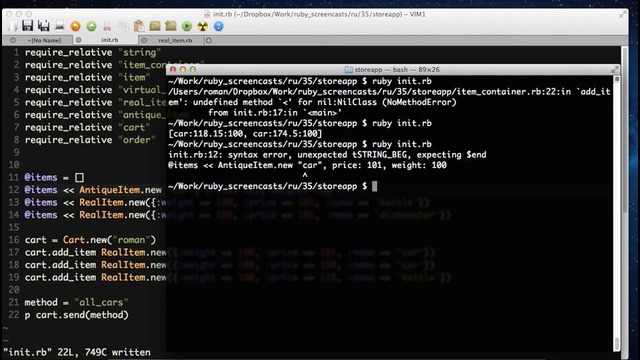
Task: Click the yellow radiation Make icon
Action: click(x=202, y=27)
